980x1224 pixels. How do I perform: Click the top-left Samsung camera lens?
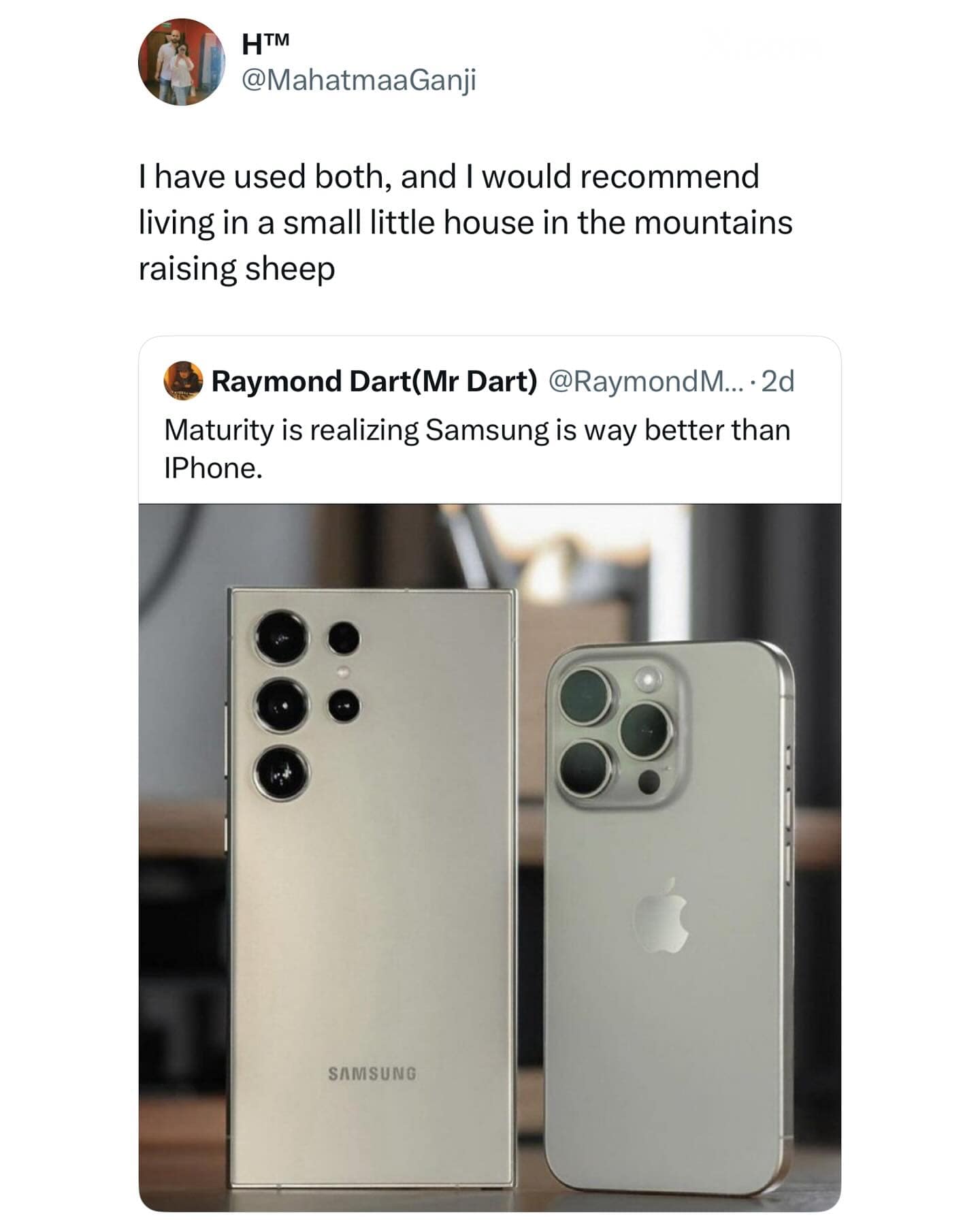point(282,638)
